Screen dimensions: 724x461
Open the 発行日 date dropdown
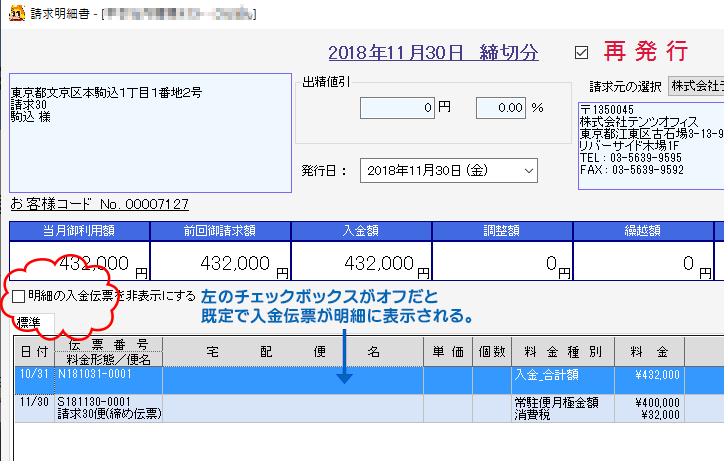click(528, 171)
